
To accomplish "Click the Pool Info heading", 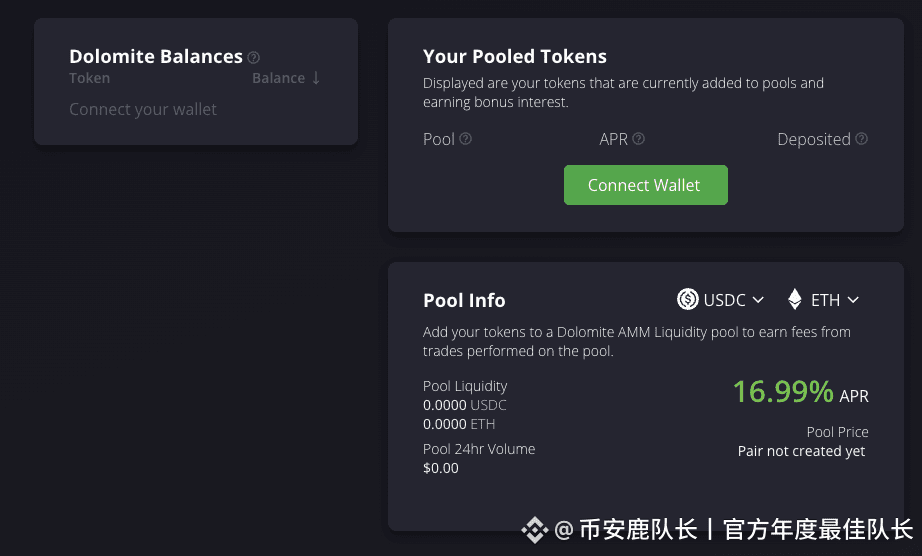I will coord(464,300).
